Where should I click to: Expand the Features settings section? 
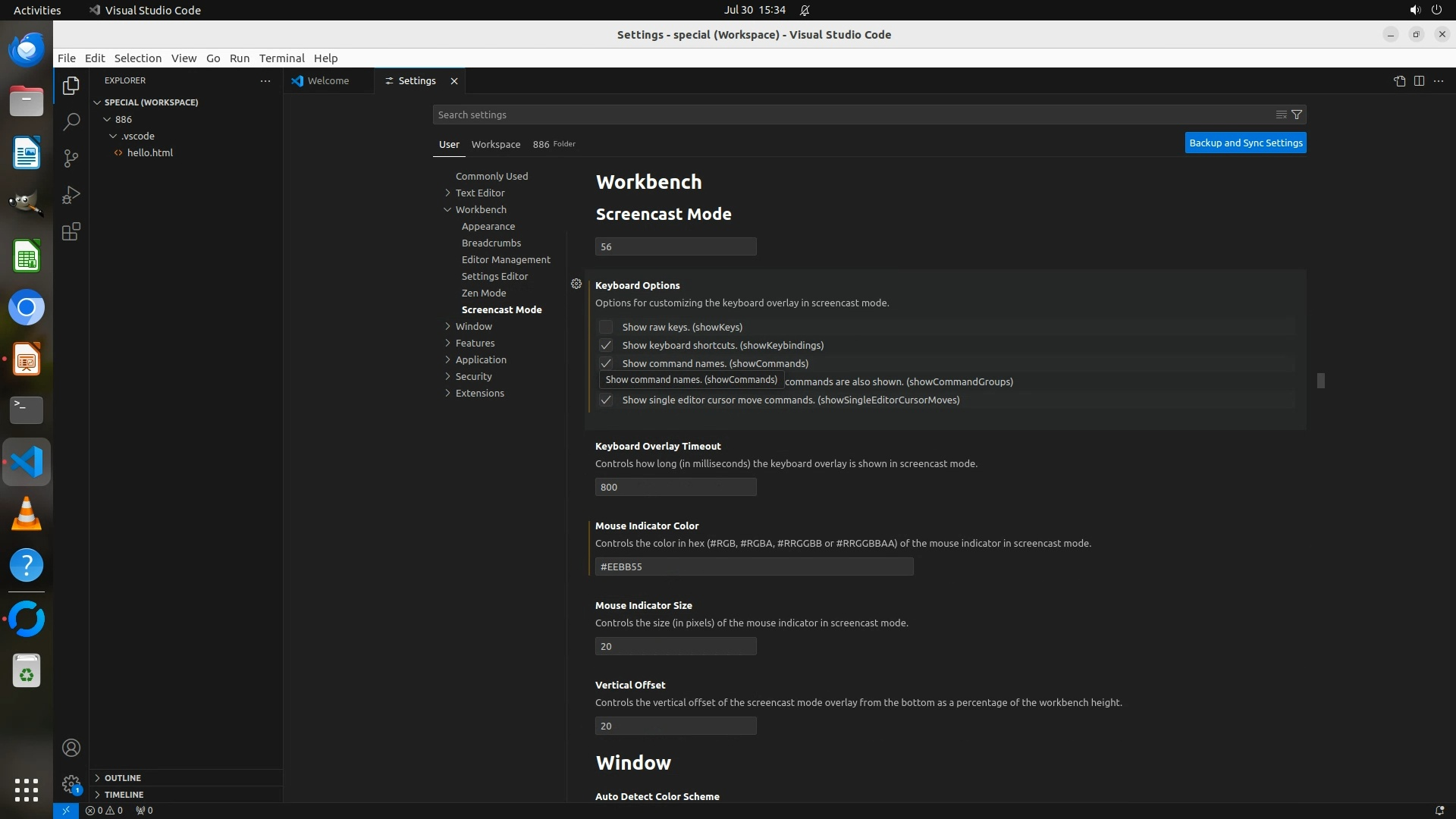point(475,343)
